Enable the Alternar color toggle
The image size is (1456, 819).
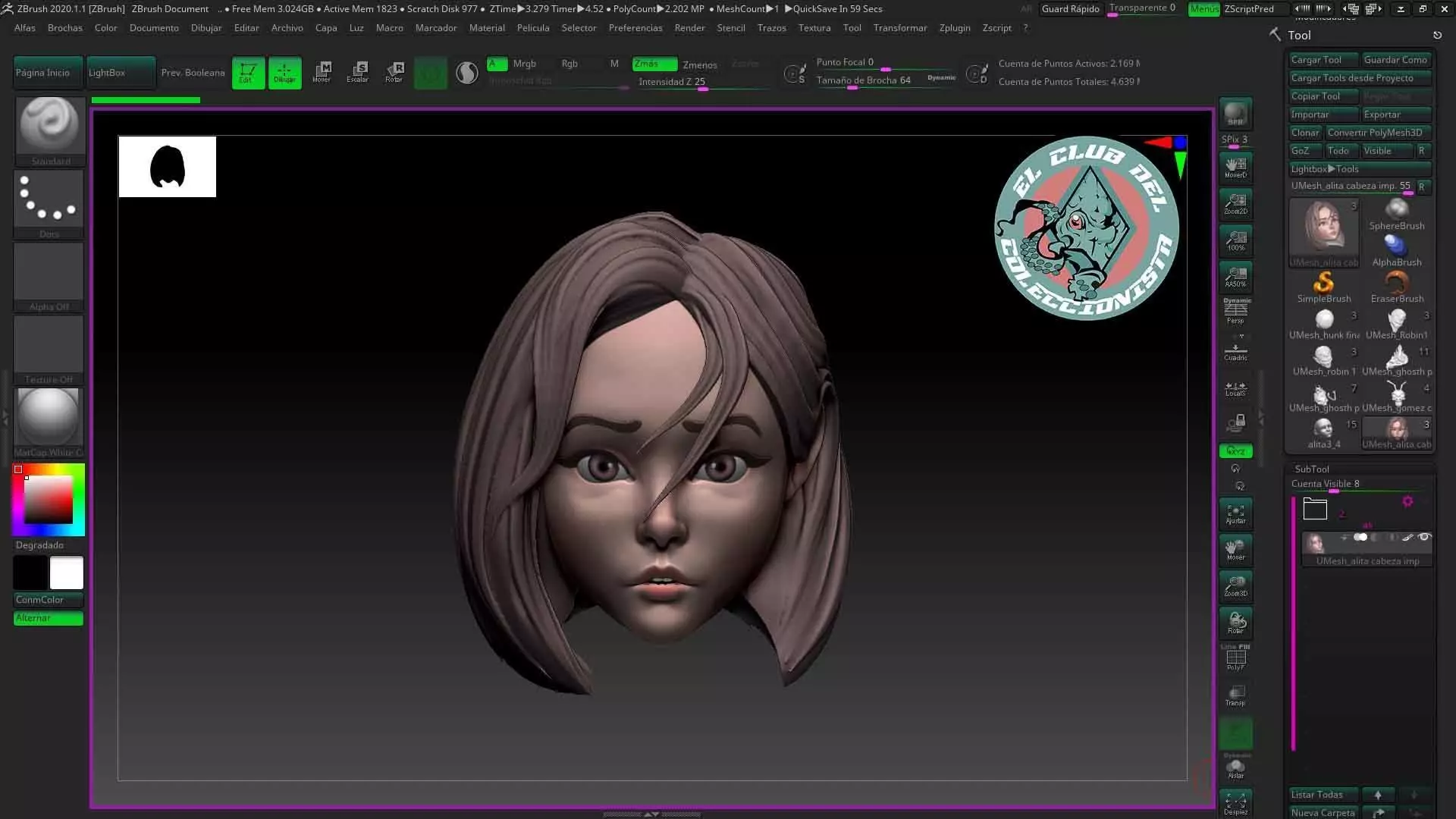coord(48,618)
